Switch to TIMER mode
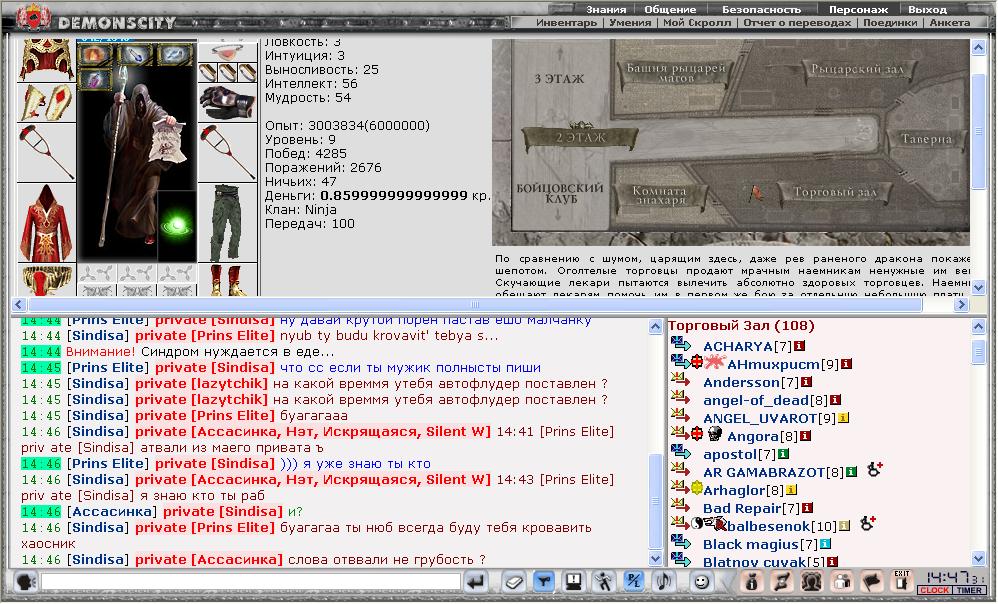 970,591
